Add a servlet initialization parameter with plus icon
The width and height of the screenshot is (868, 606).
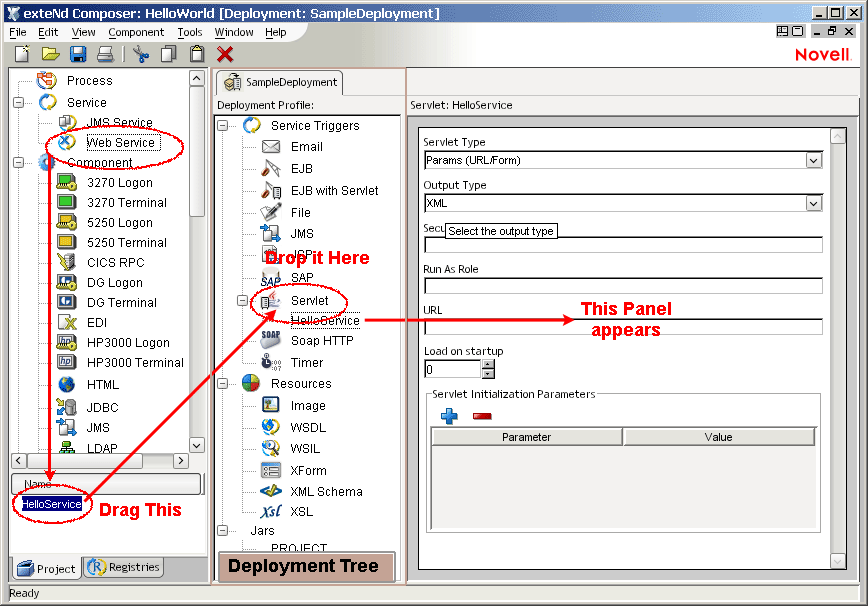[x=449, y=416]
